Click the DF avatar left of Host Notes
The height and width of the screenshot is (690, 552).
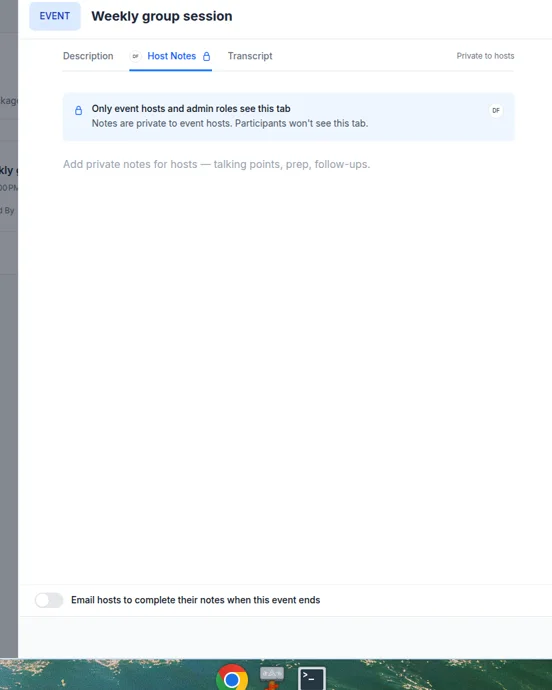coord(136,56)
